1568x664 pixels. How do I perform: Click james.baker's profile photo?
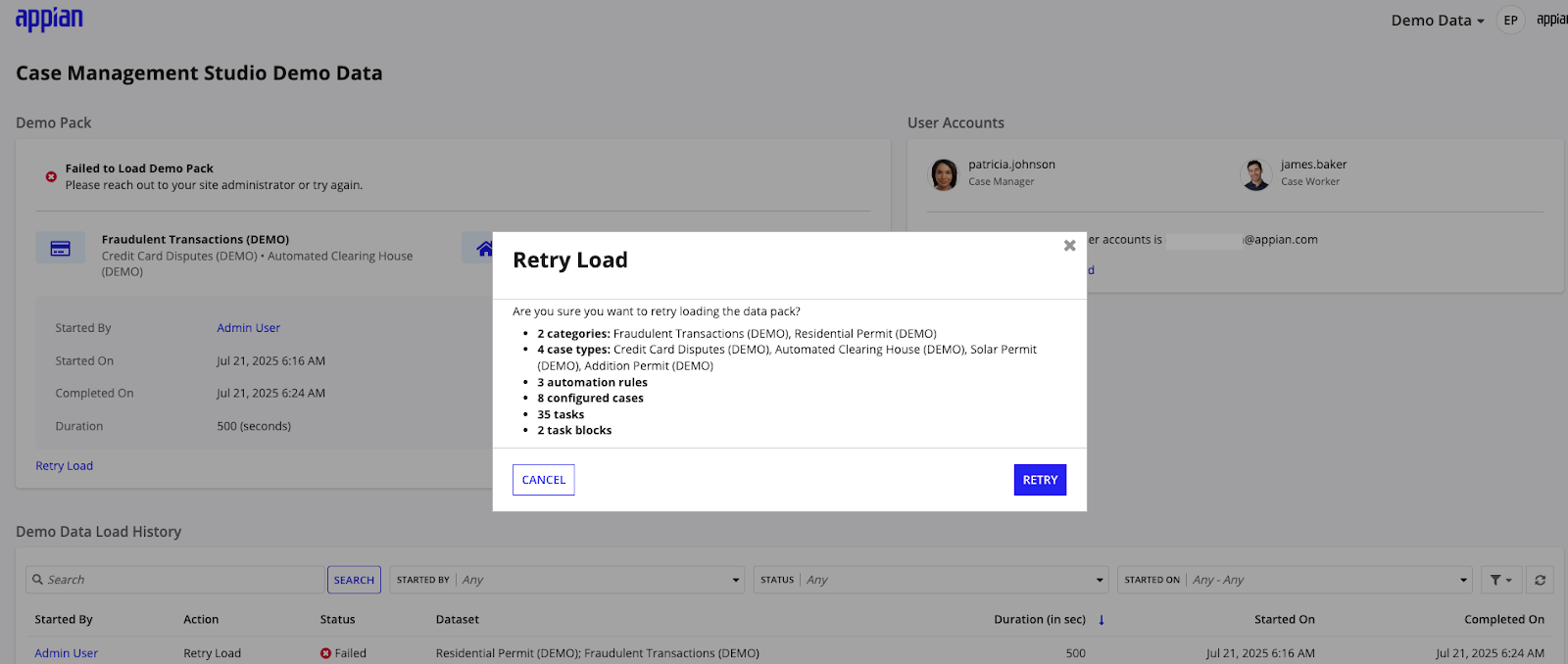click(1256, 174)
